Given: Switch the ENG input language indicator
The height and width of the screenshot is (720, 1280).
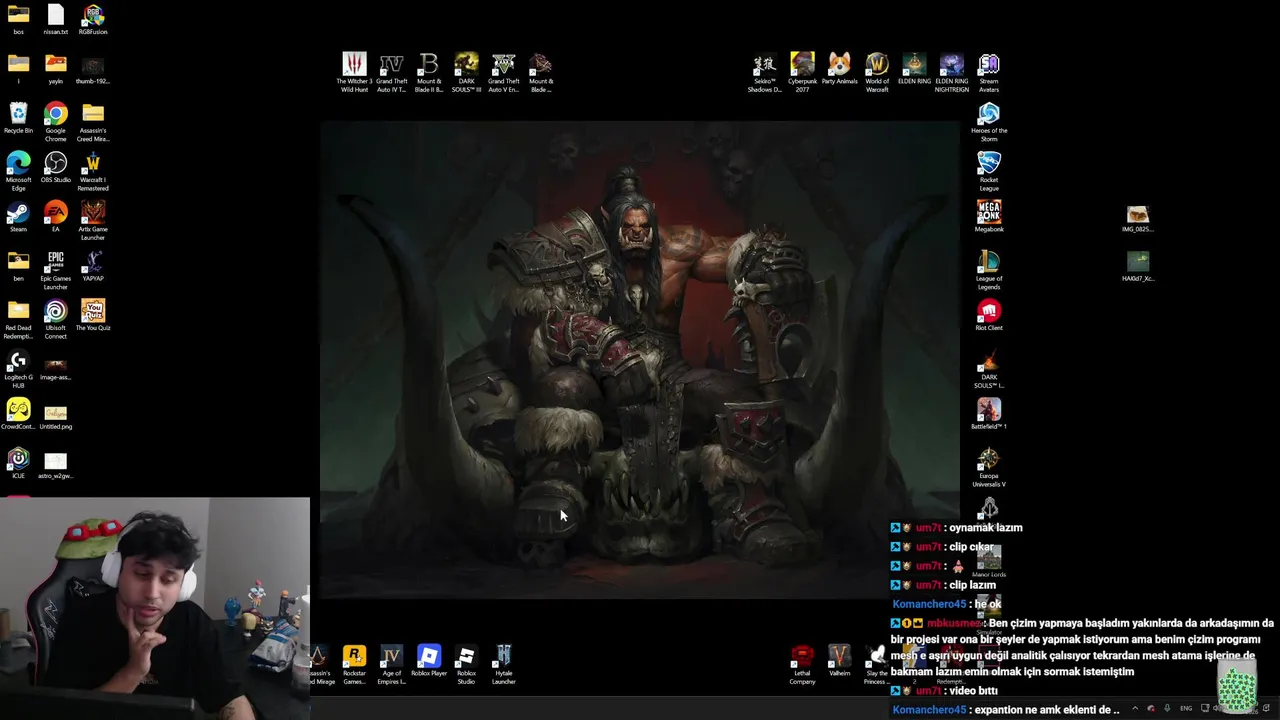Looking at the screenshot, I should pyautogui.click(x=1186, y=708).
